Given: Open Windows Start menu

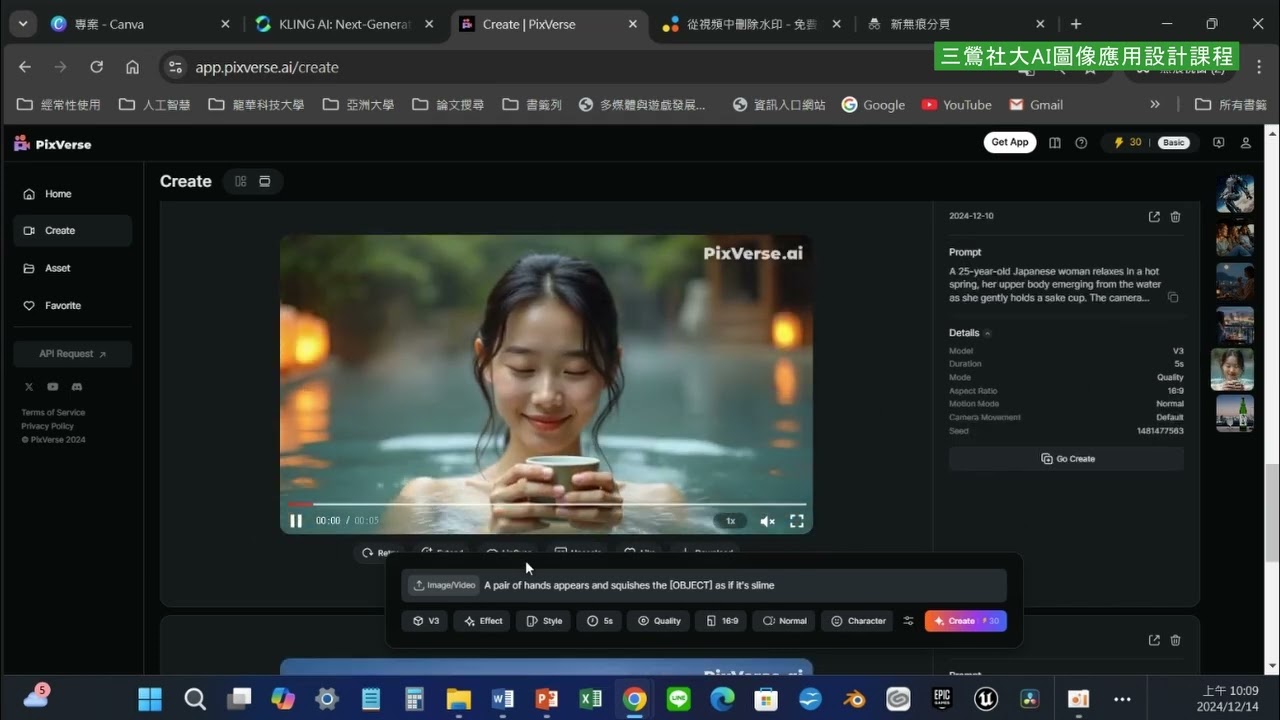Looking at the screenshot, I should [150, 698].
